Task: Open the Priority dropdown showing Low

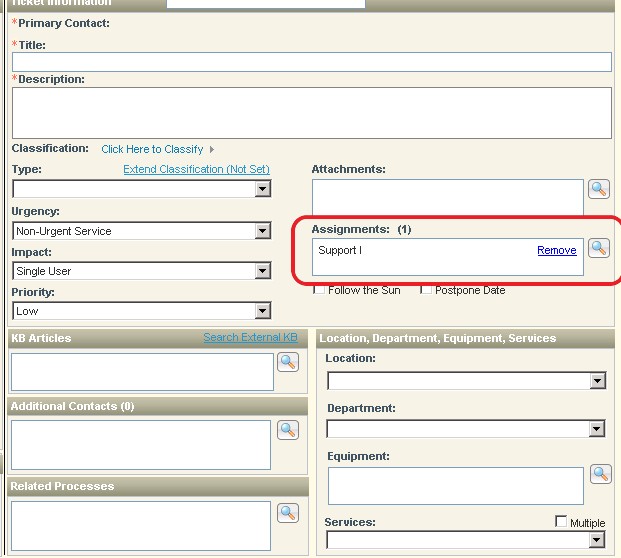Action: pyautogui.click(x=142, y=311)
